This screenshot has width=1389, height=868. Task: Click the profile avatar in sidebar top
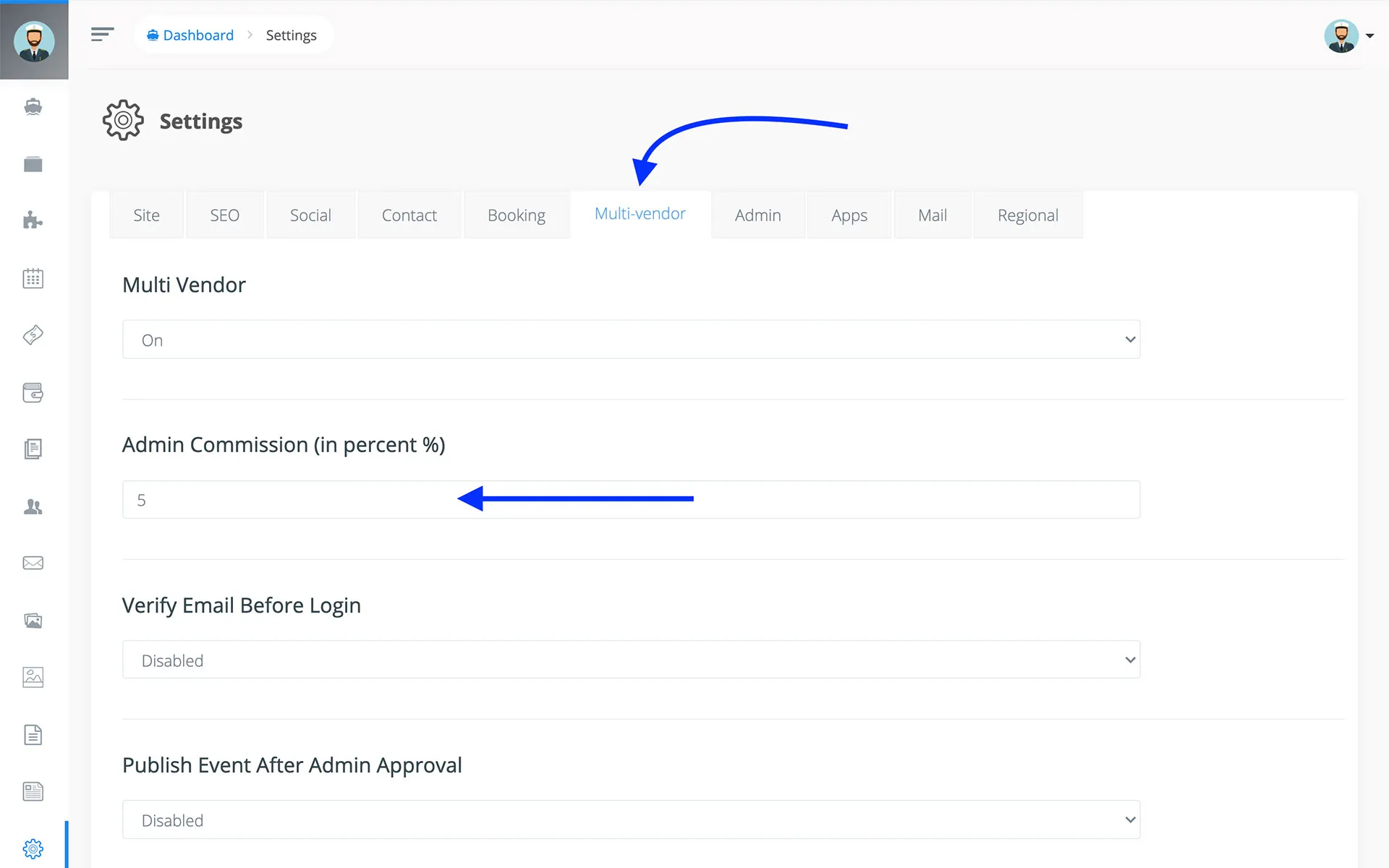tap(34, 41)
